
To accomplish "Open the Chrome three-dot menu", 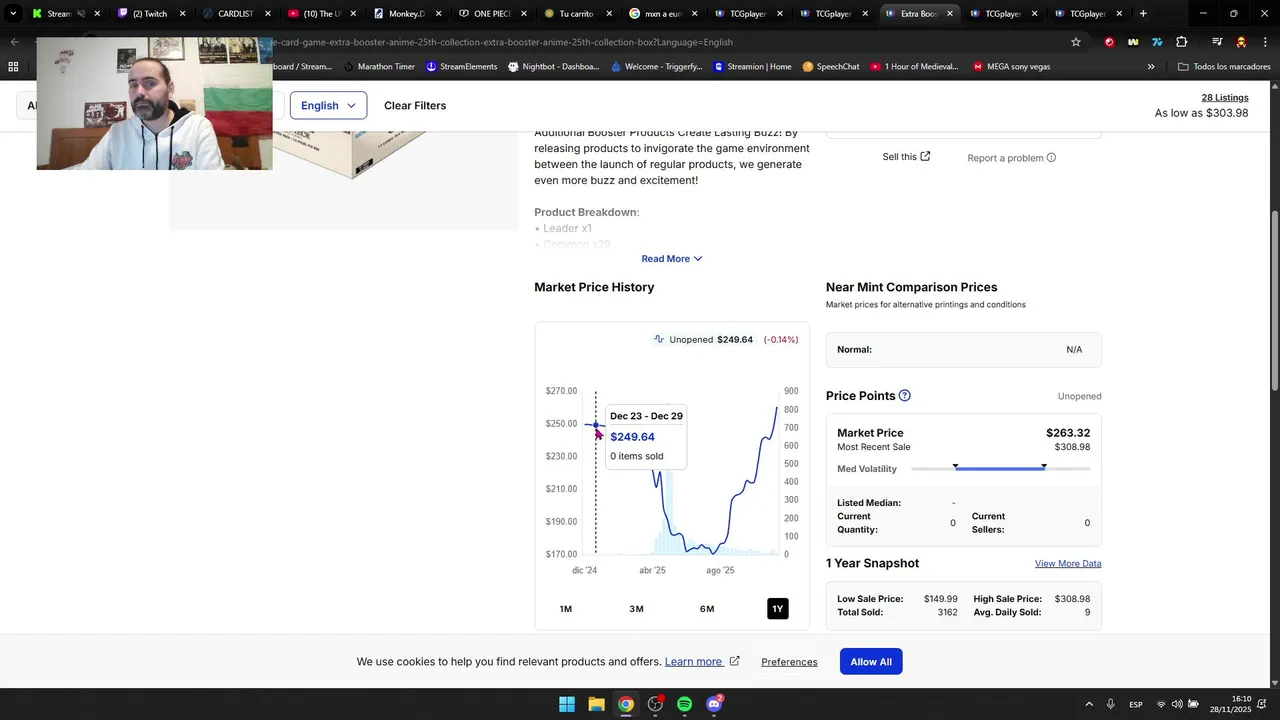I will point(1264,42).
